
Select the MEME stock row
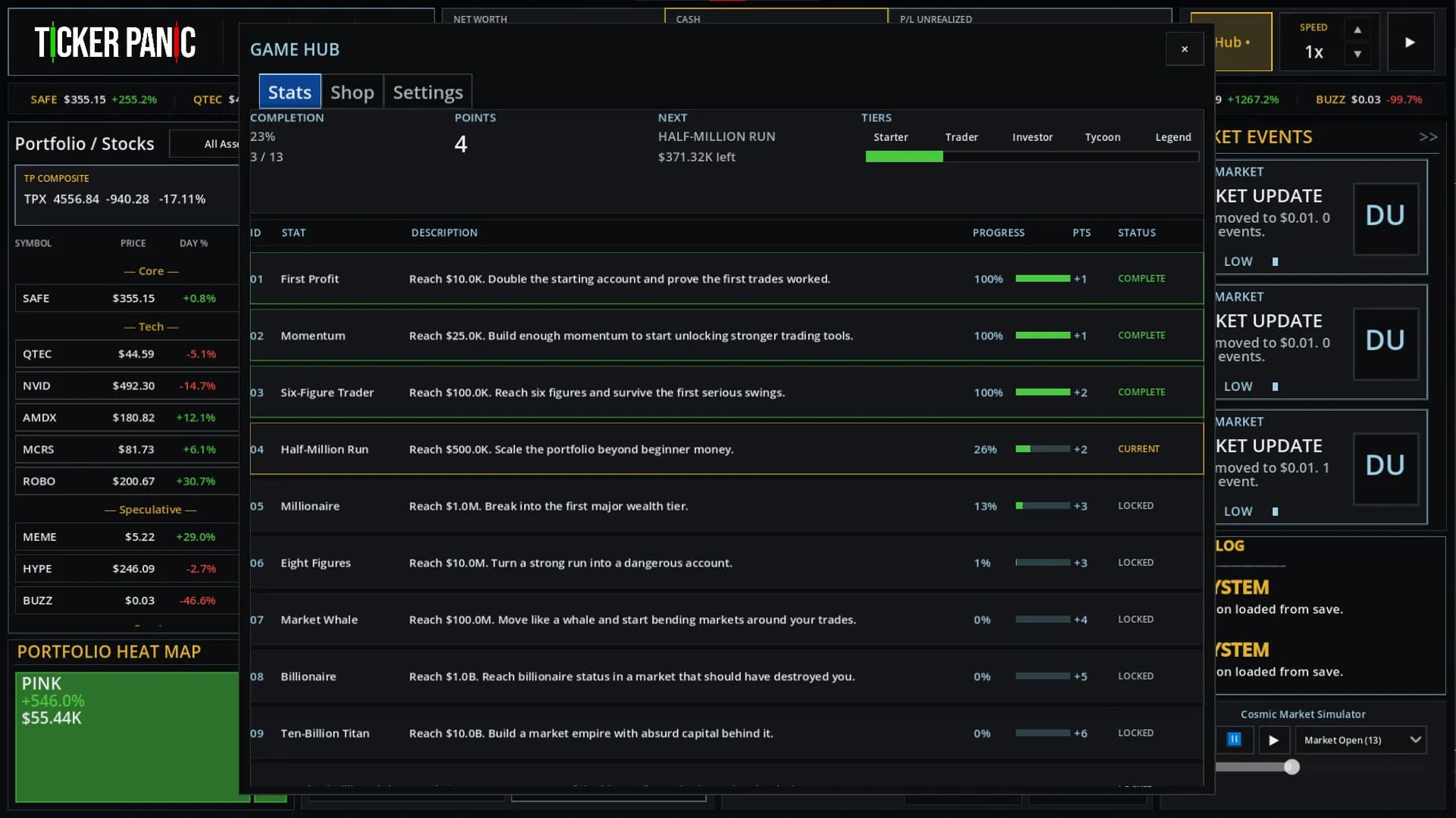pos(127,537)
